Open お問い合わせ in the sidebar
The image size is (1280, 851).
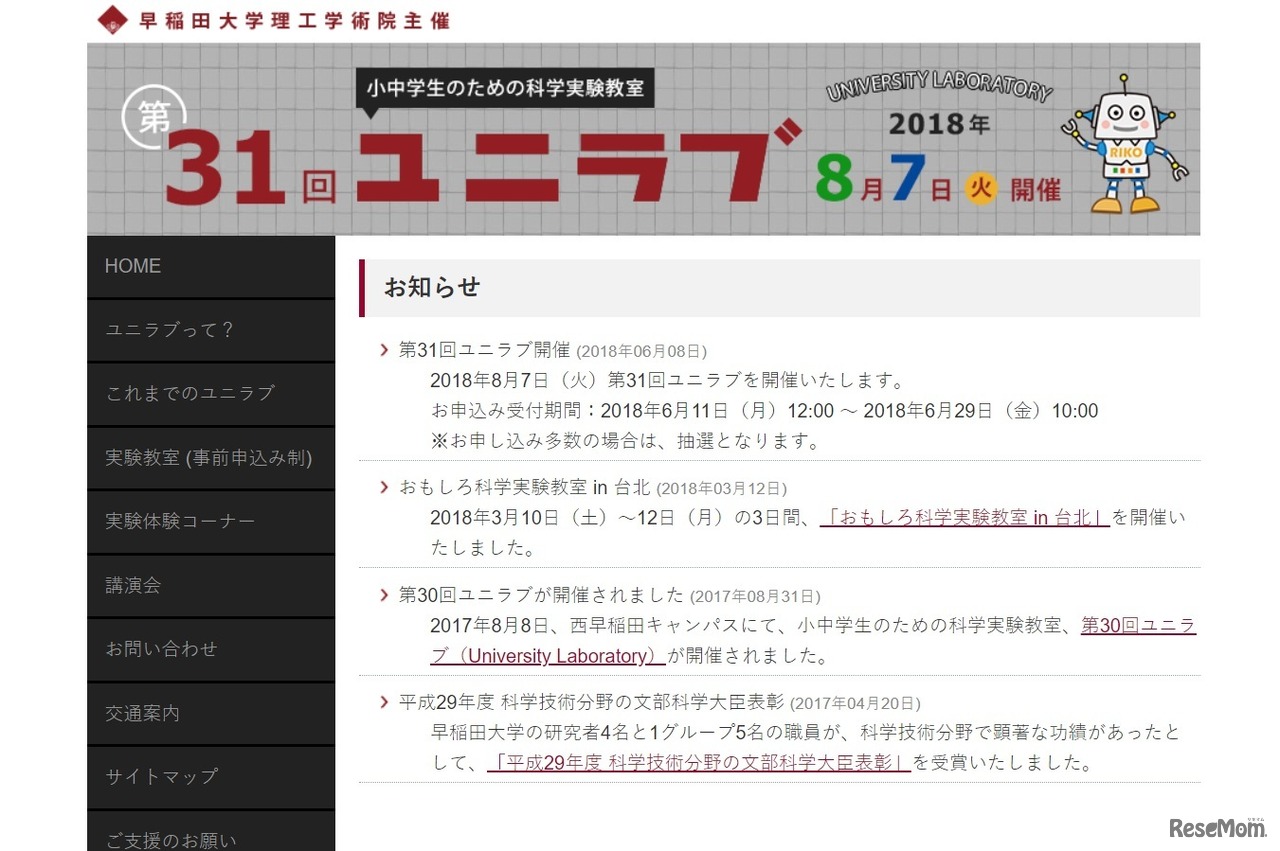[211, 649]
